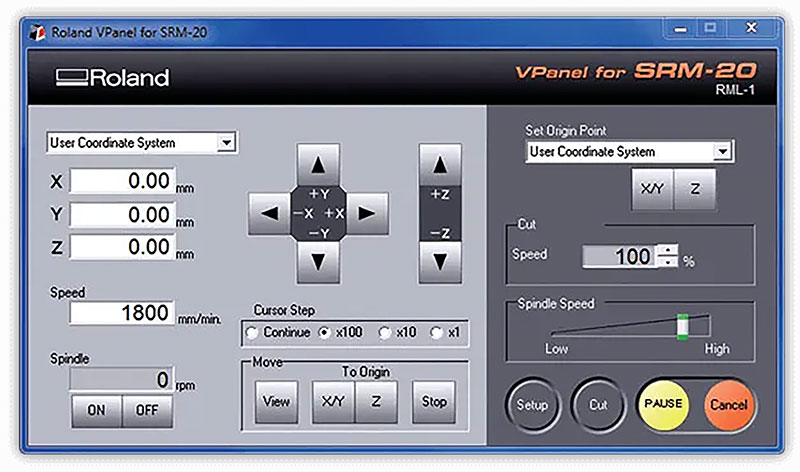Click the 1800 mm/min speed field
800x472 pixels.
point(122,312)
